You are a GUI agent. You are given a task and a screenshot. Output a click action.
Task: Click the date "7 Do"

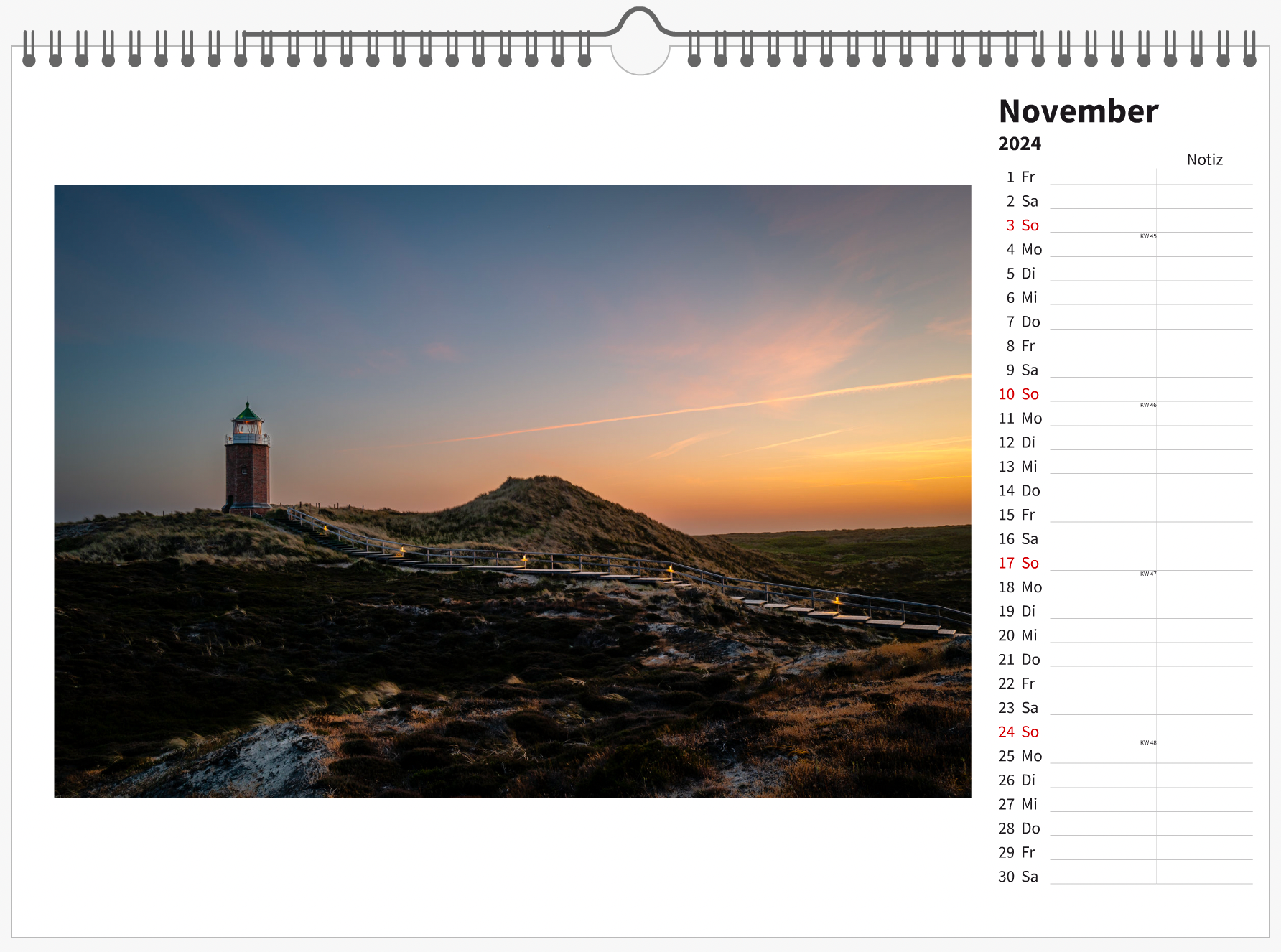click(1023, 322)
